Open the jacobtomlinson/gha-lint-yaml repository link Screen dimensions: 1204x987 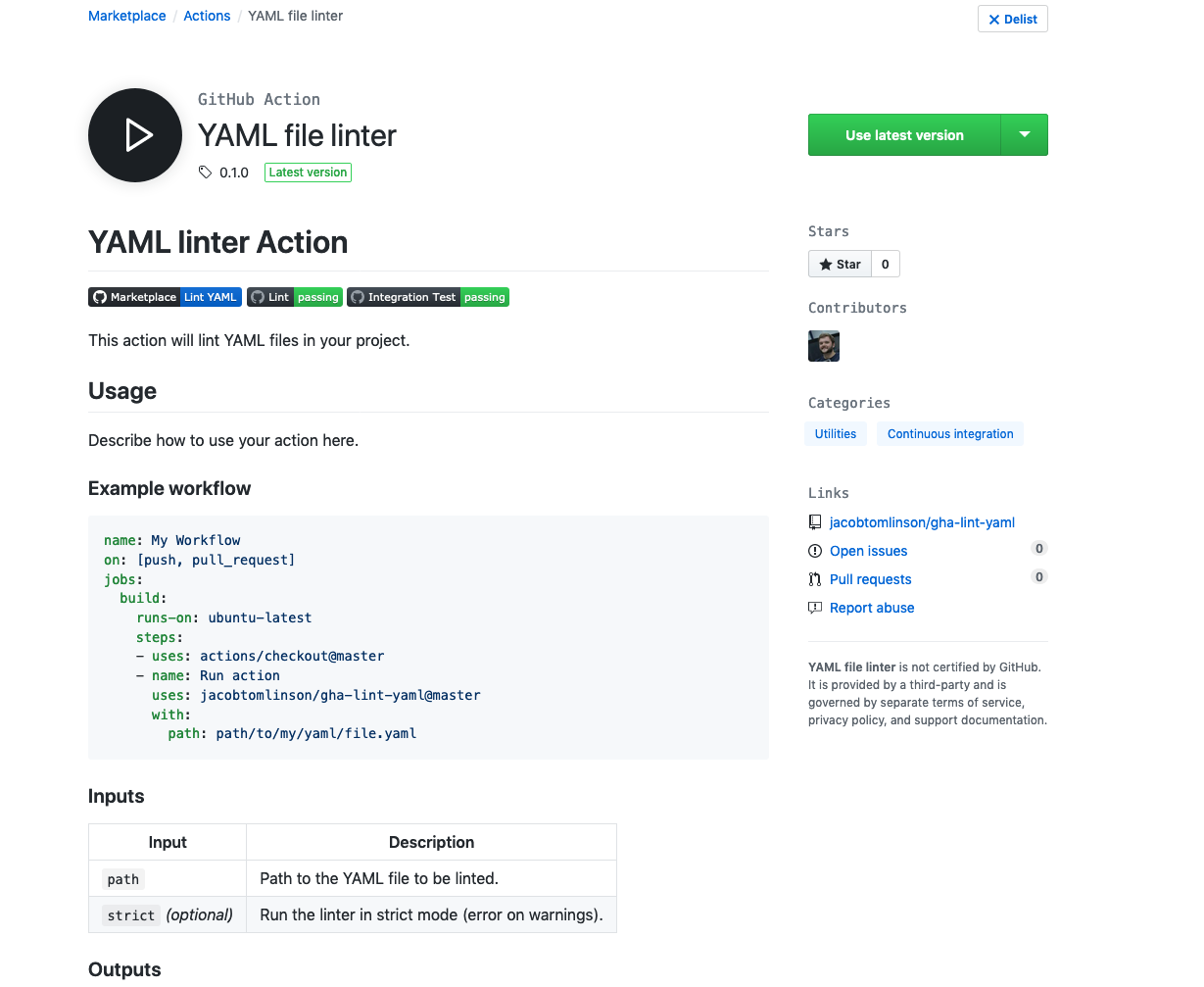point(922,522)
